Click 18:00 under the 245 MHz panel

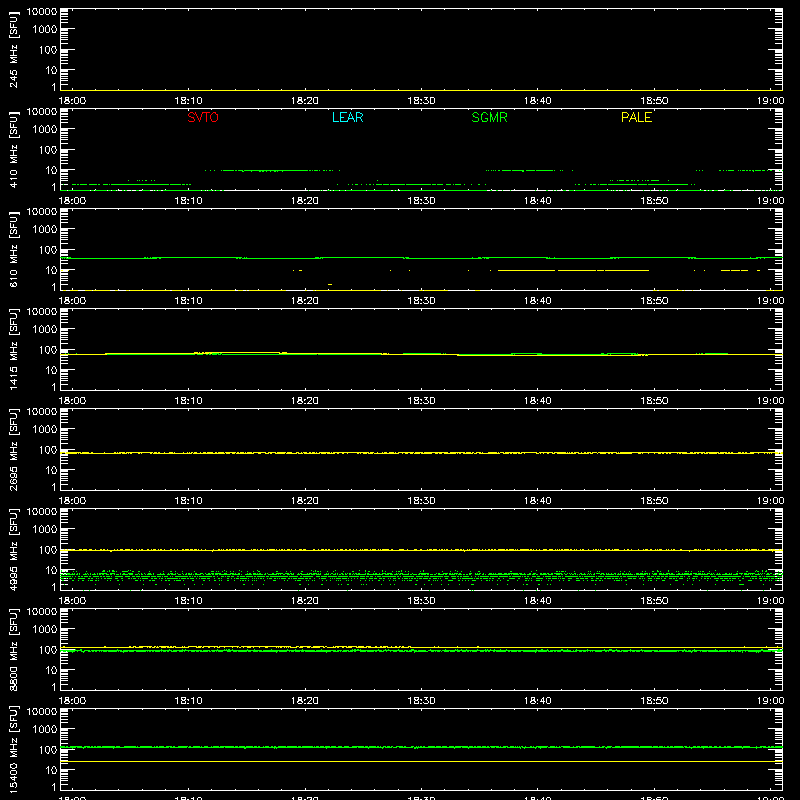click(72, 101)
